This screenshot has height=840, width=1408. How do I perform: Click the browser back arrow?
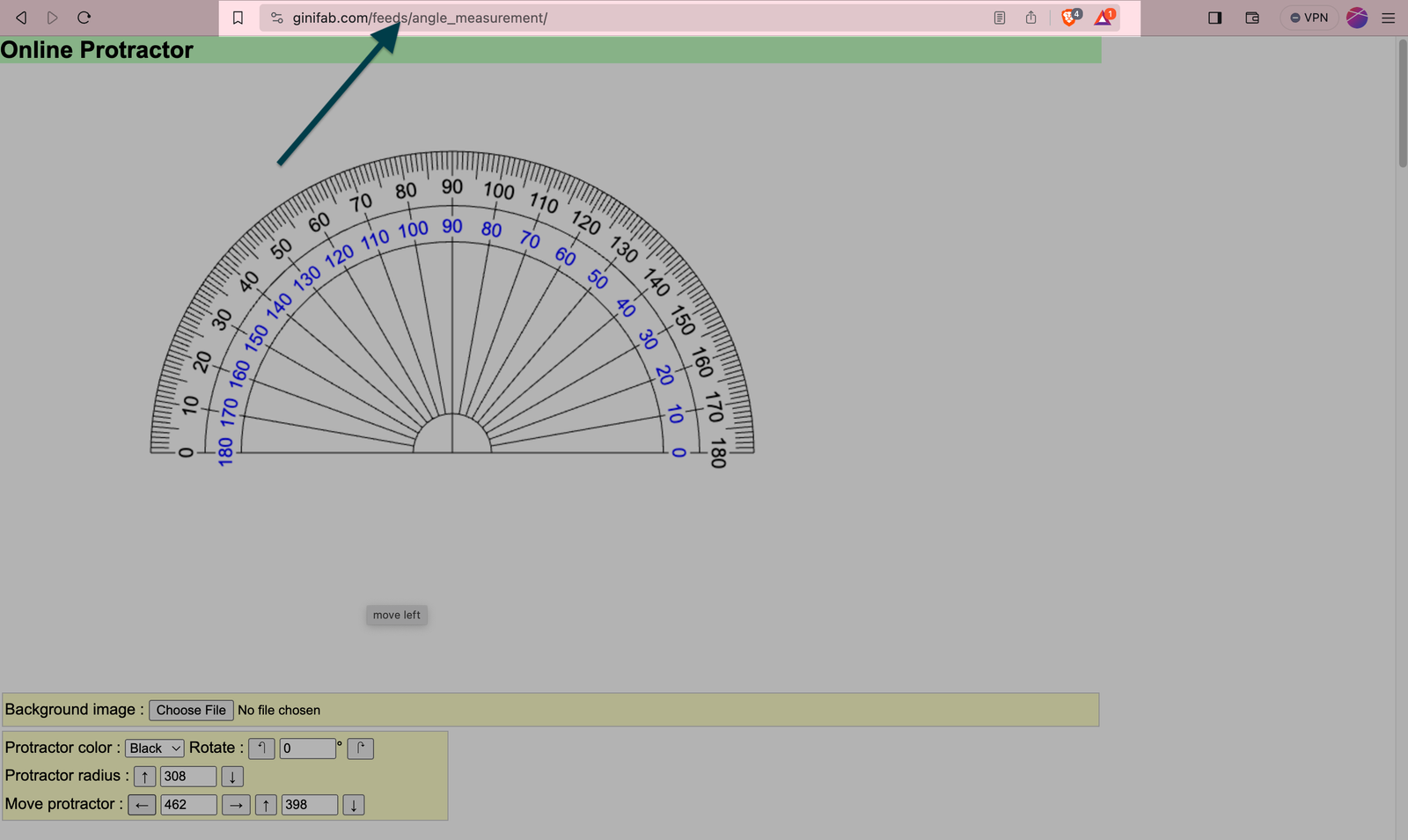(21, 18)
